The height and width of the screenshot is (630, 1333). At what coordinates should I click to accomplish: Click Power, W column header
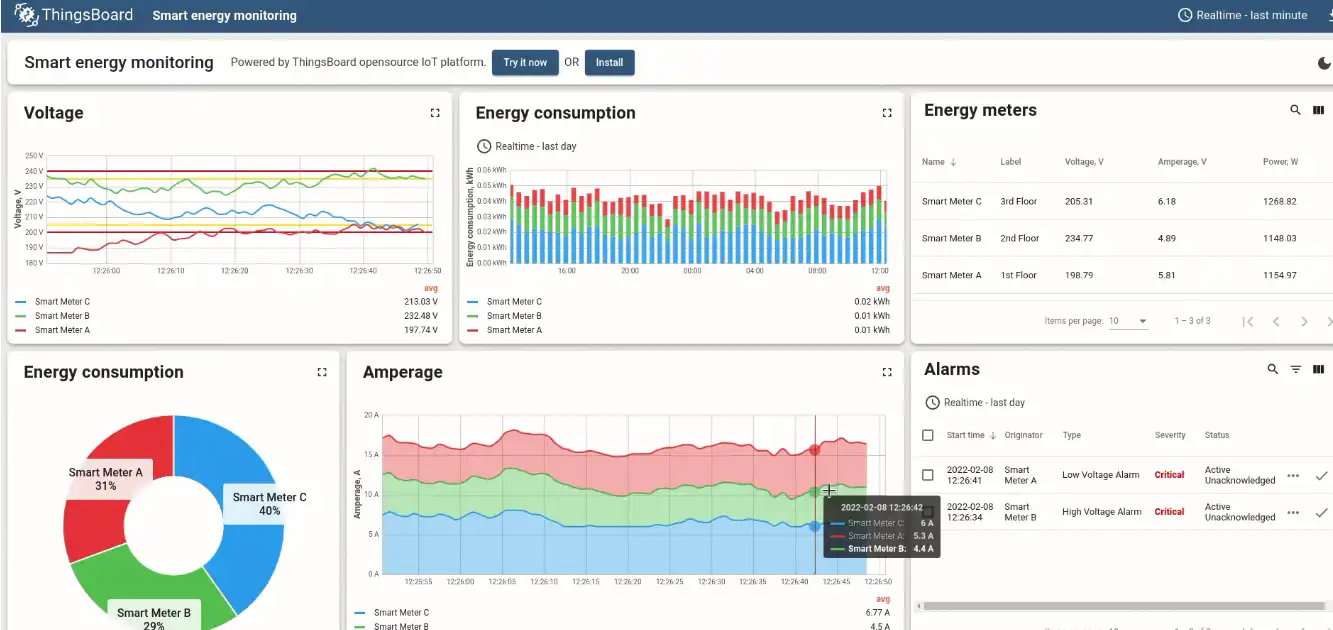[1280, 162]
